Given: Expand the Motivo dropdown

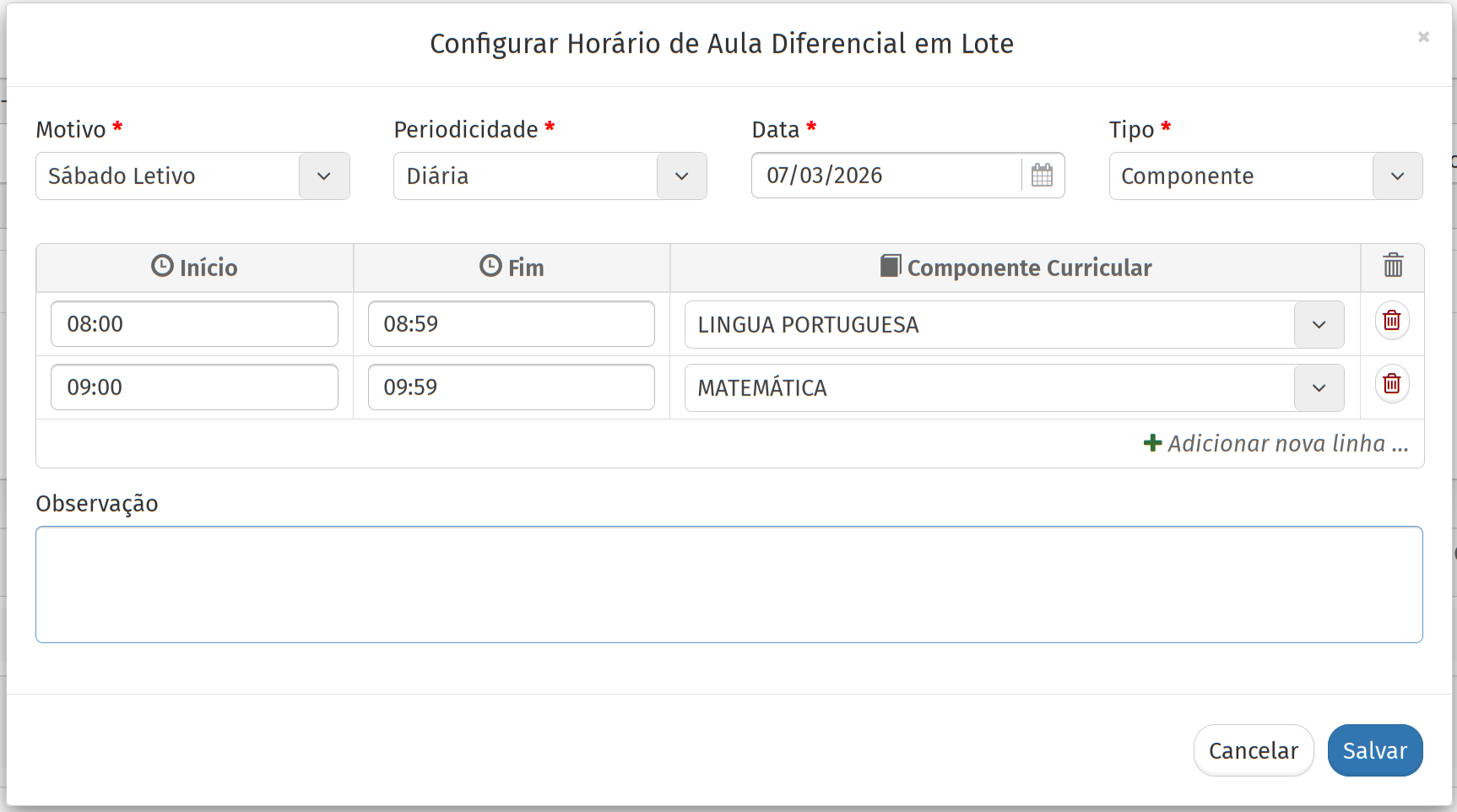Looking at the screenshot, I should coord(324,176).
